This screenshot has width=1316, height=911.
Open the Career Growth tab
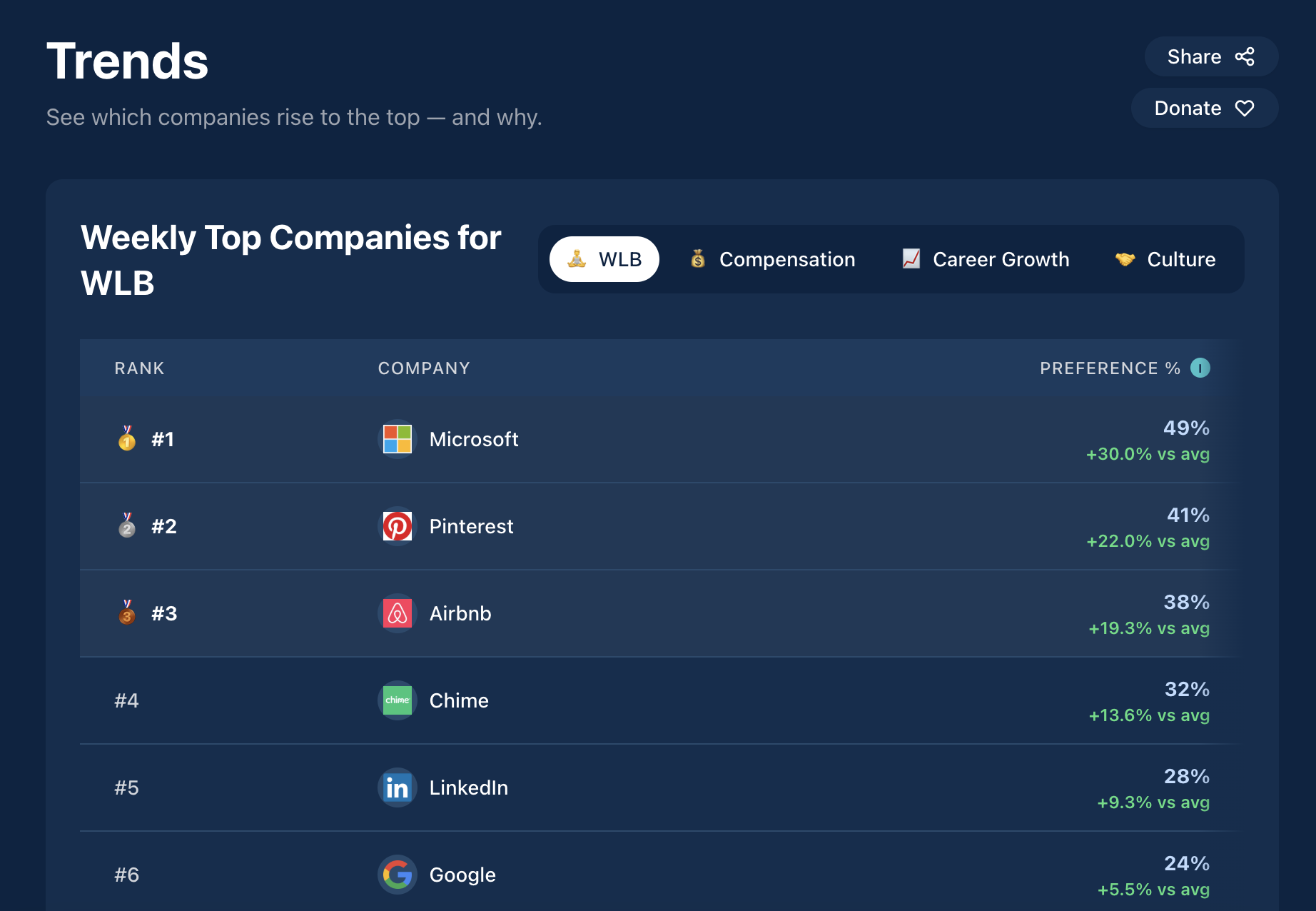pos(986,259)
